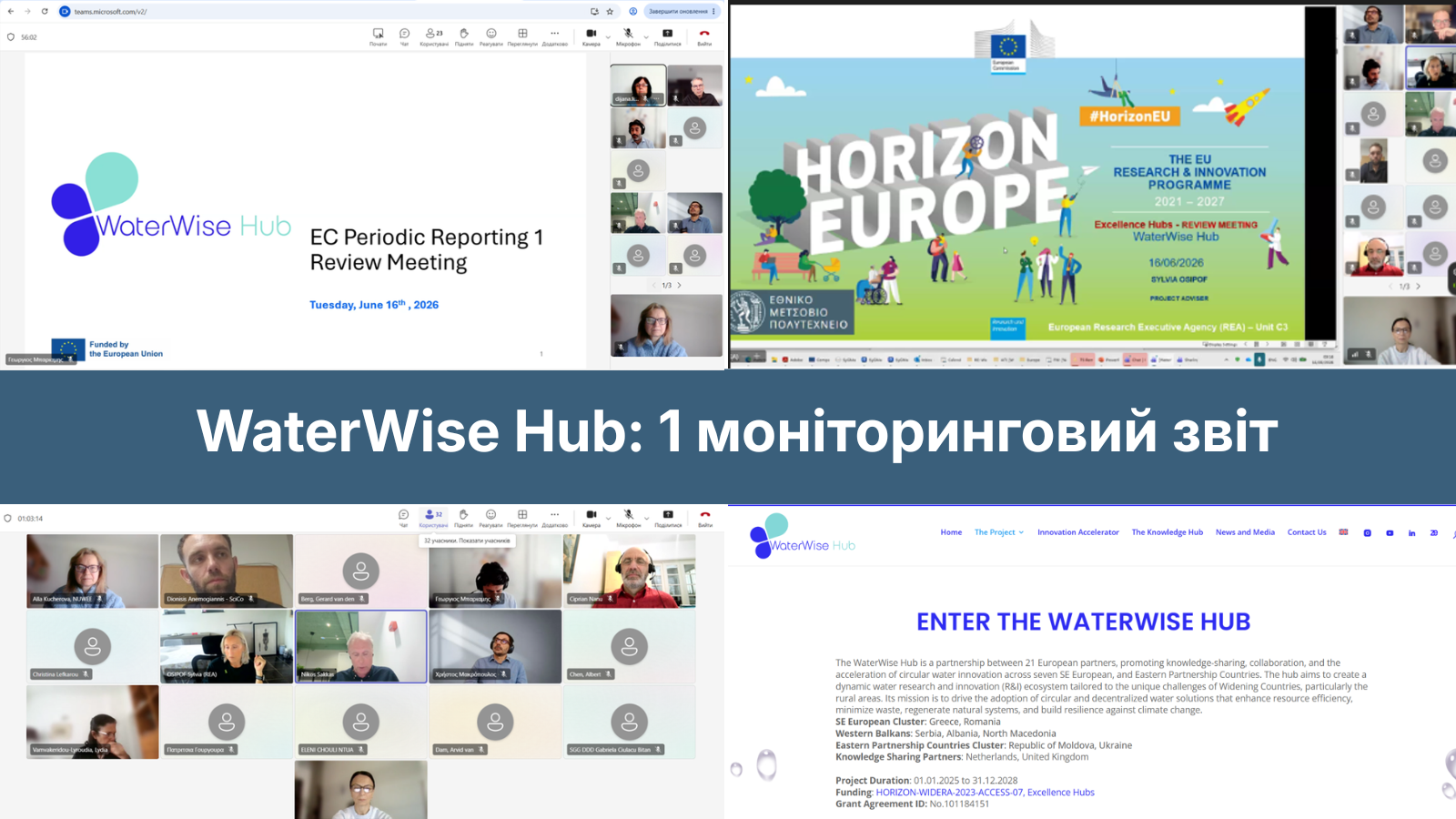This screenshot has height=819, width=1456.
Task: Click Почати in the 56:02 meeting toolbar
Action: coord(379,36)
